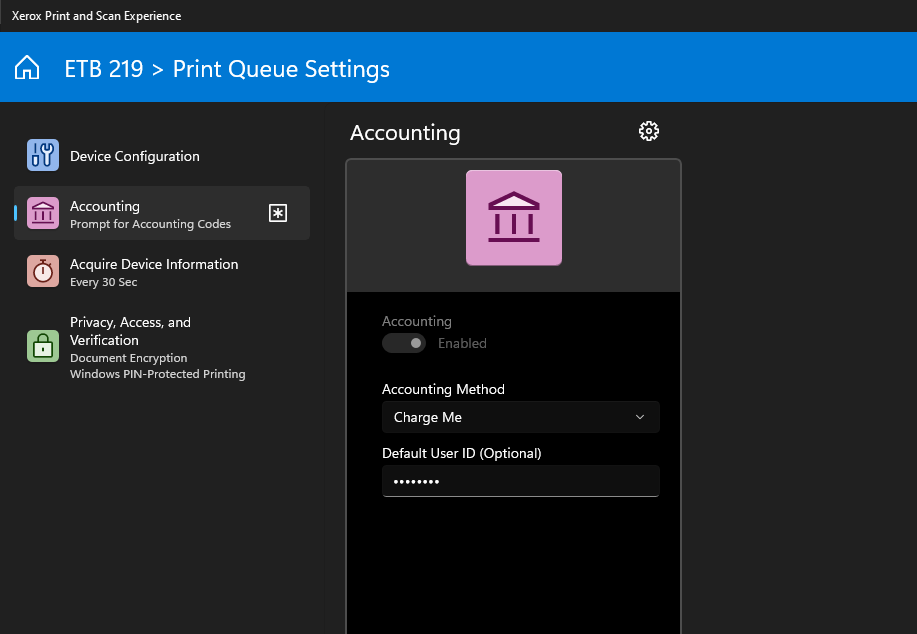The image size is (917, 634).
Task: Click the Acquire Device Information stopwatch icon
Action: (43, 271)
